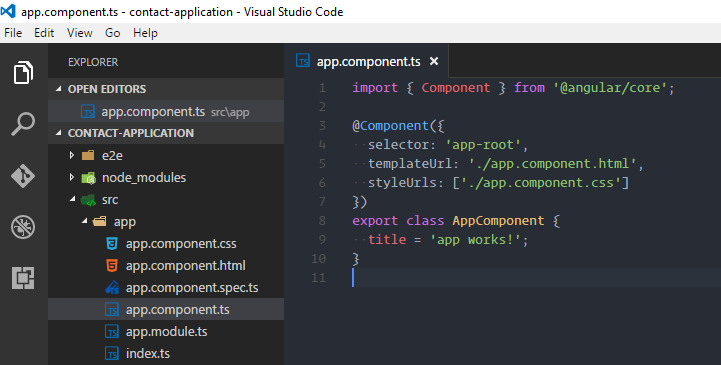Viewport: 721px width, 365px height.
Task: Open the View menu
Action: coord(80,33)
